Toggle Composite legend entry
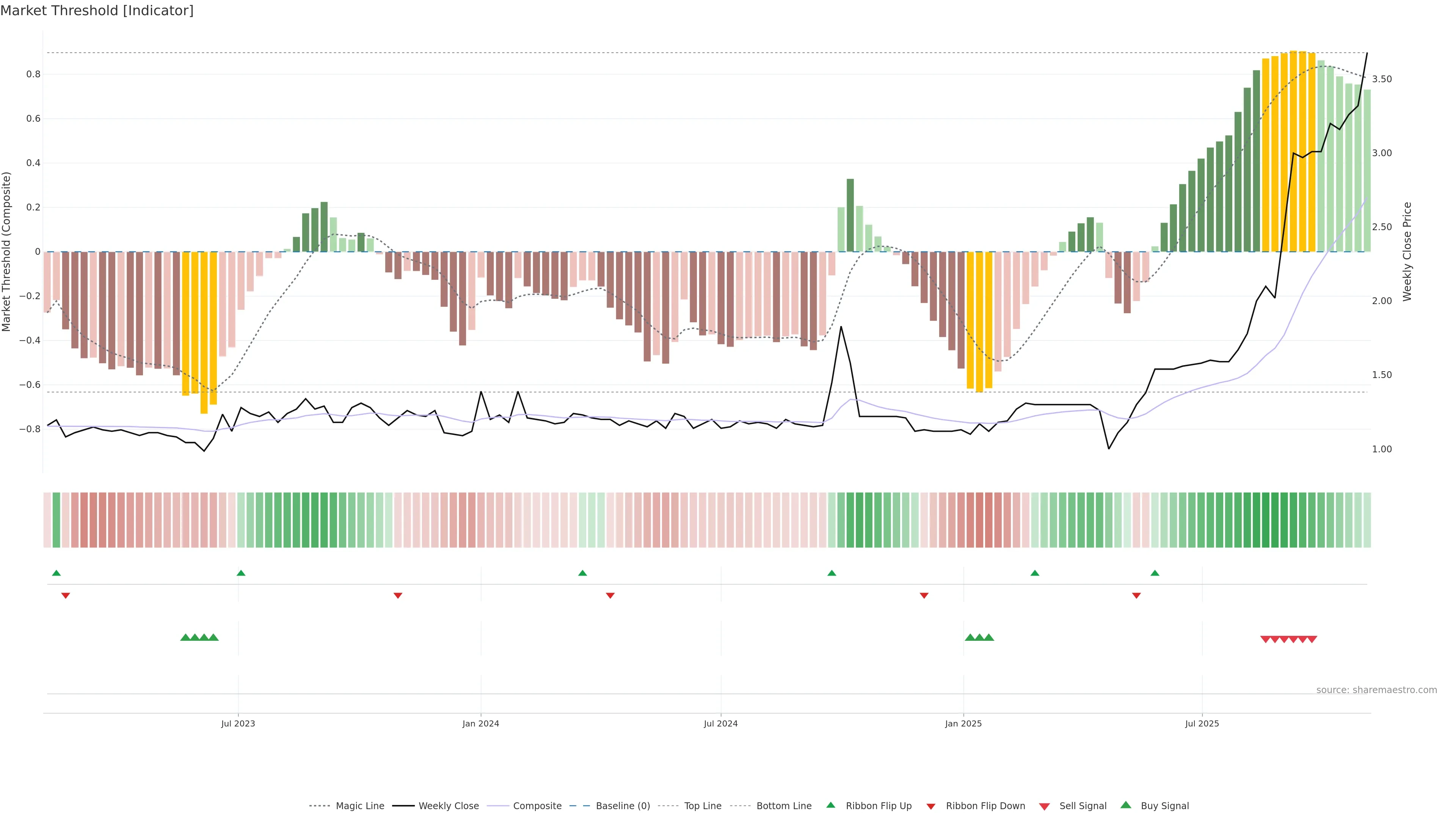1456x819 pixels. point(537,806)
